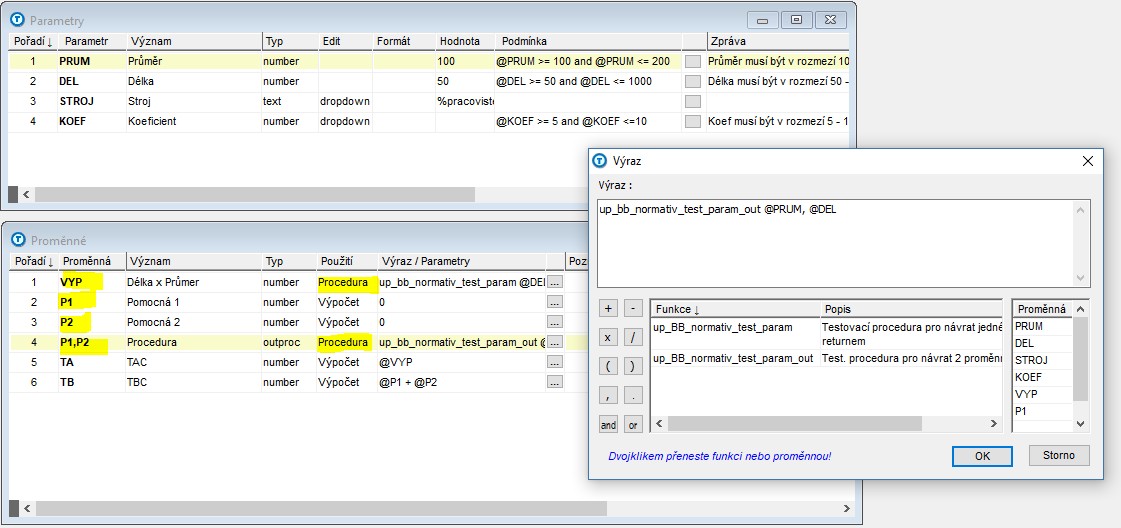Select the VYP variable cell
The height and width of the screenshot is (528, 1121).
click(92, 282)
